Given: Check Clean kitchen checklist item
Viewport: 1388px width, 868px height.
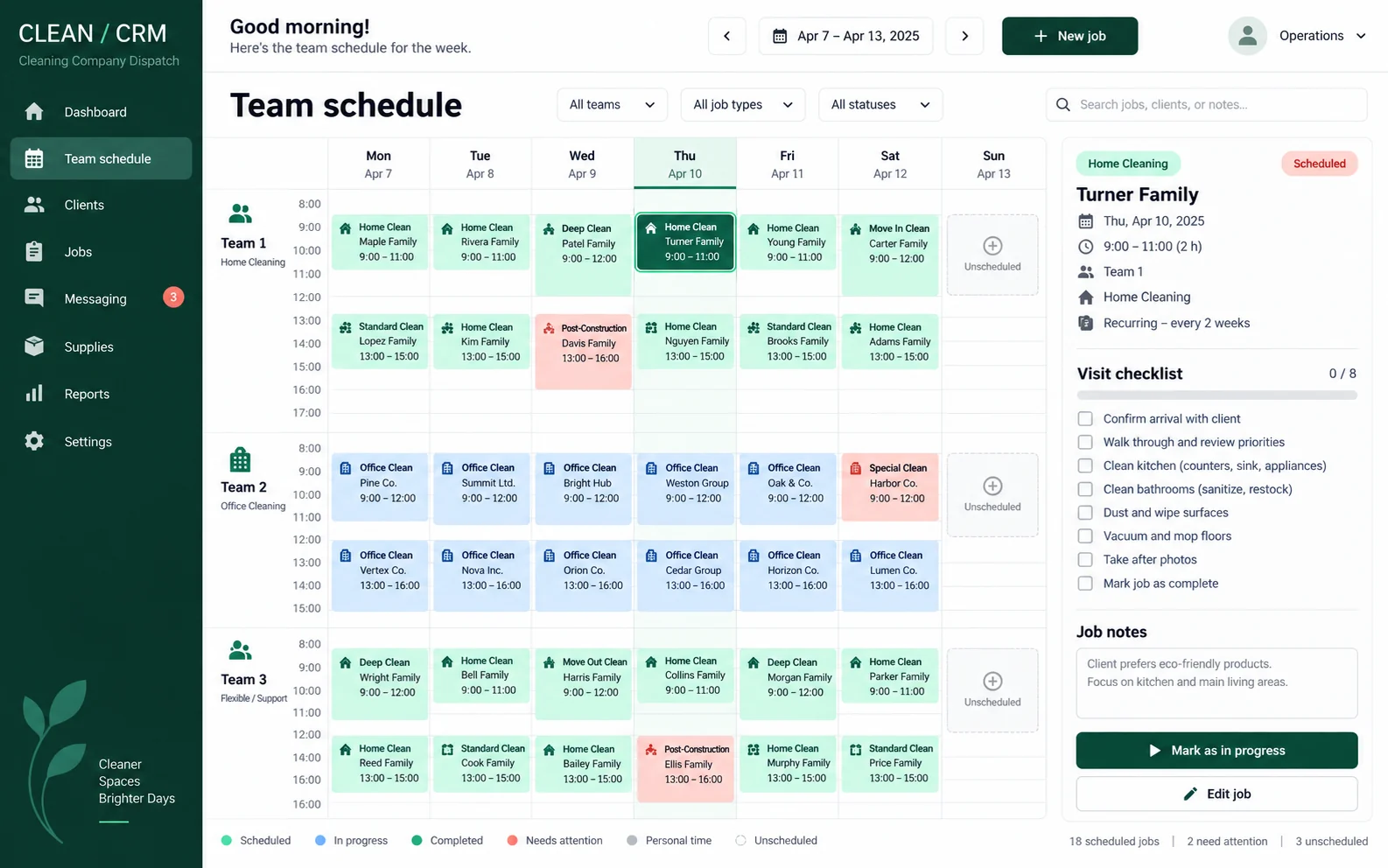Looking at the screenshot, I should (1085, 465).
